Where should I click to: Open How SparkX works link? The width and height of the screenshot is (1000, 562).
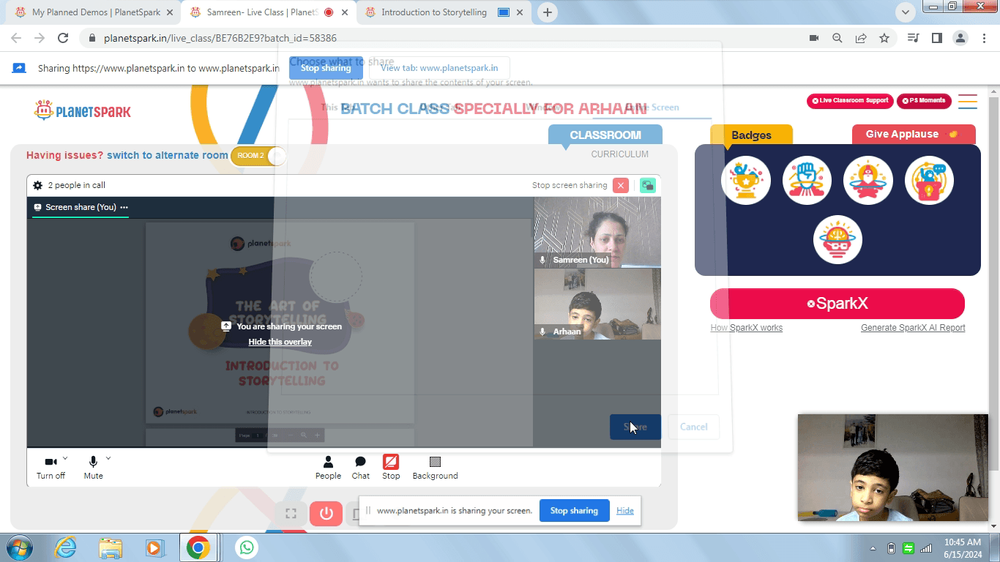click(x=746, y=327)
